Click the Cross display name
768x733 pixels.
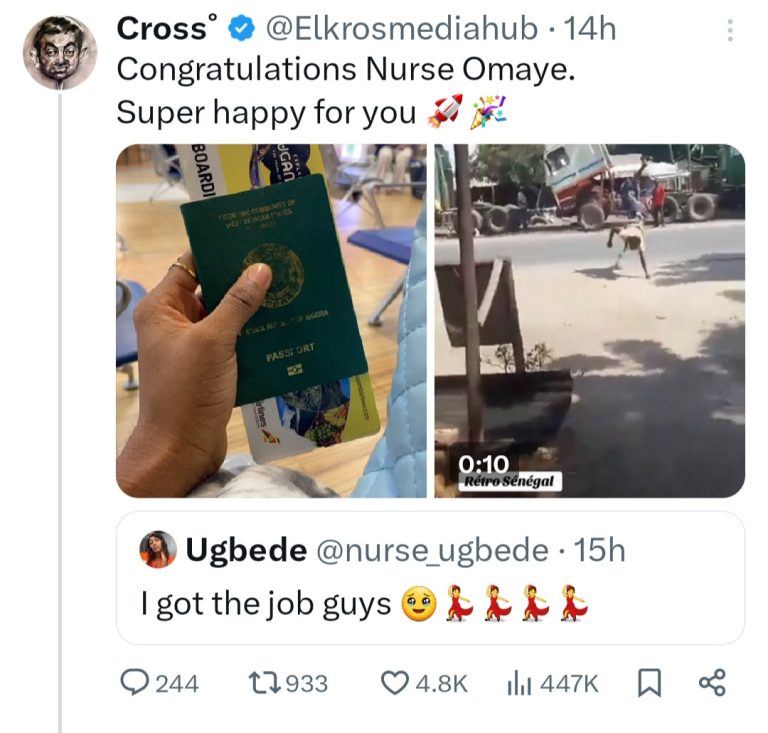pos(160,29)
